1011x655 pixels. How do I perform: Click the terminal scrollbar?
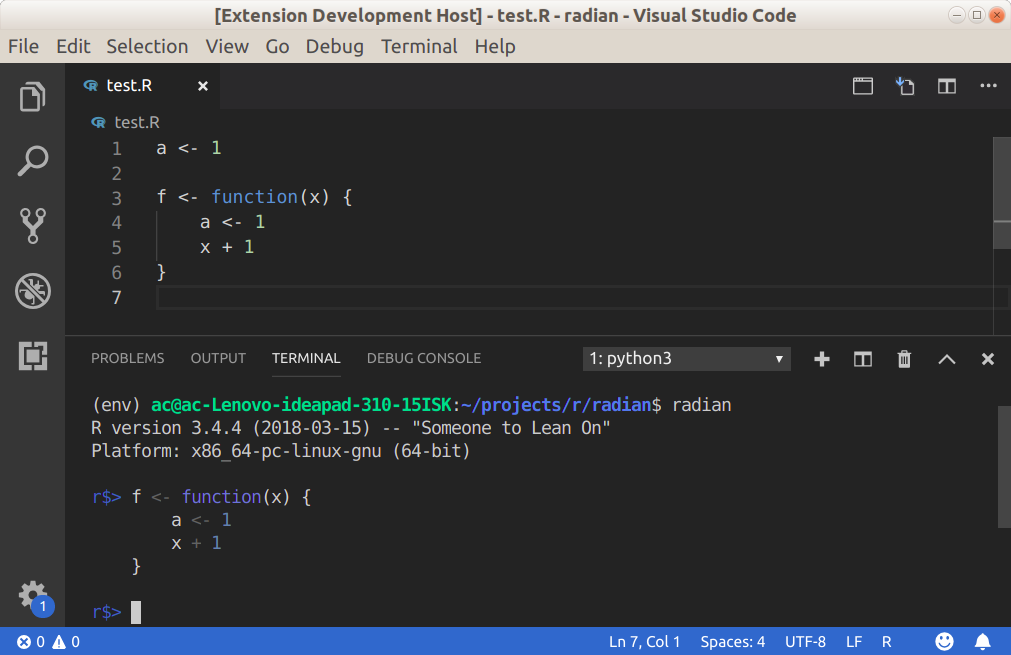(x=1004, y=466)
